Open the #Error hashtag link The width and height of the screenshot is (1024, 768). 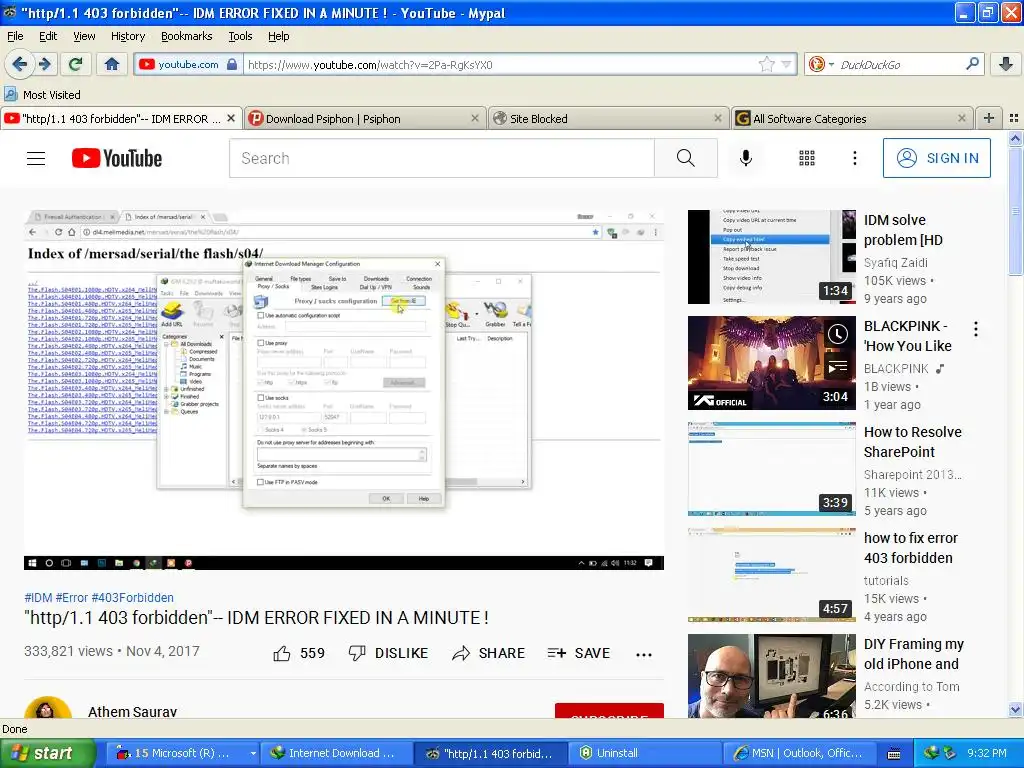[x=72, y=598]
